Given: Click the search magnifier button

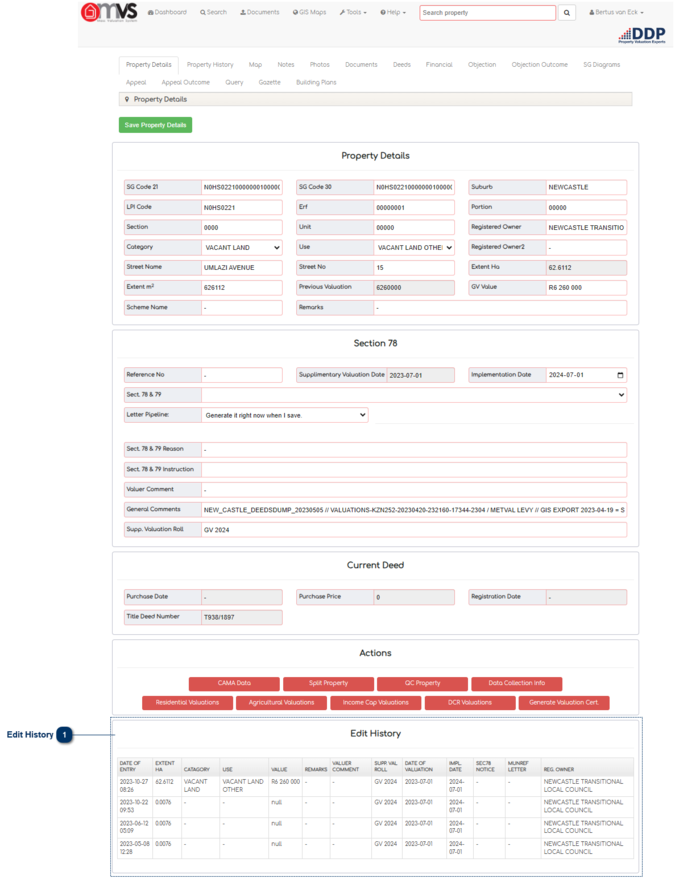Looking at the screenshot, I should (x=566, y=12).
